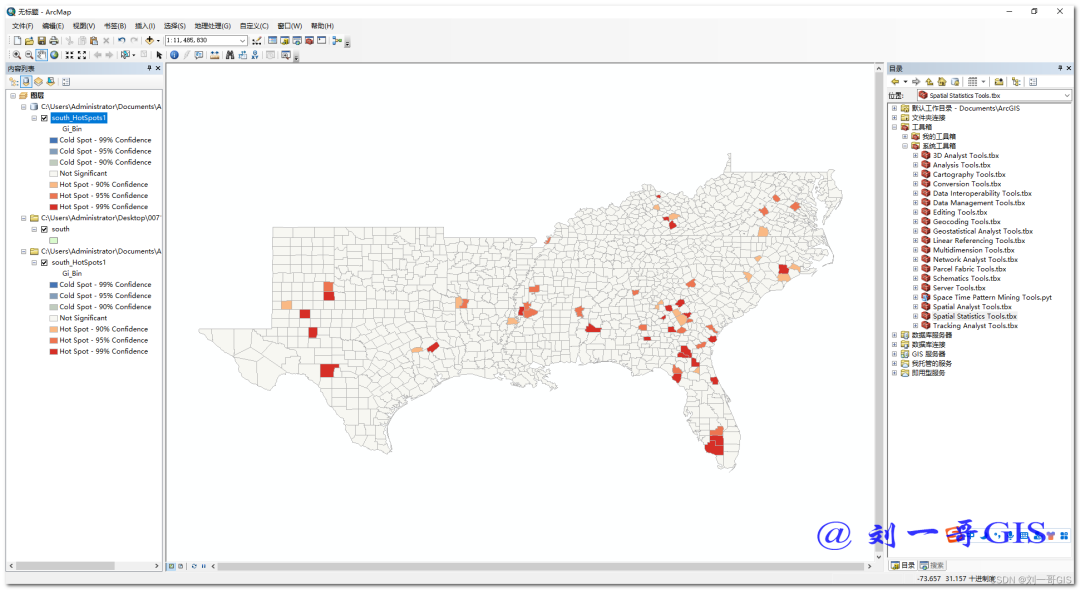Open the 地理处理(G) menu
The height and width of the screenshot is (590, 1080).
click(x=212, y=26)
